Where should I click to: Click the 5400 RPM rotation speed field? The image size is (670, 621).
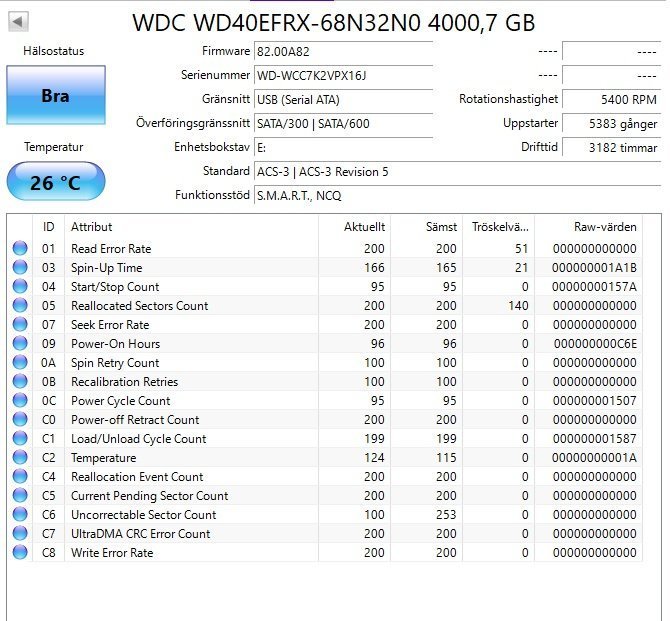pyautogui.click(x=611, y=99)
